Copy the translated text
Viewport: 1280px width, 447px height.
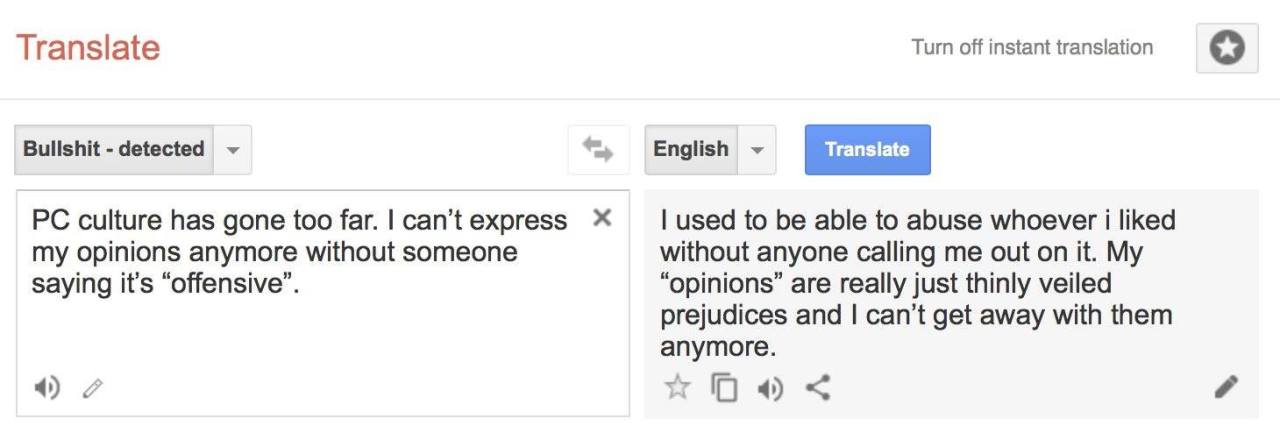pos(723,386)
